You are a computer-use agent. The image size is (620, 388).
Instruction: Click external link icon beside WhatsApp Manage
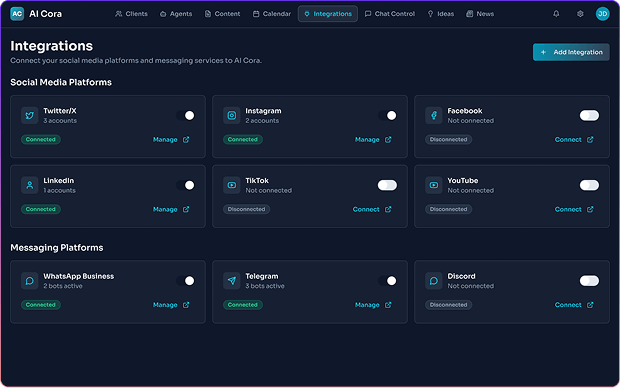pos(186,305)
